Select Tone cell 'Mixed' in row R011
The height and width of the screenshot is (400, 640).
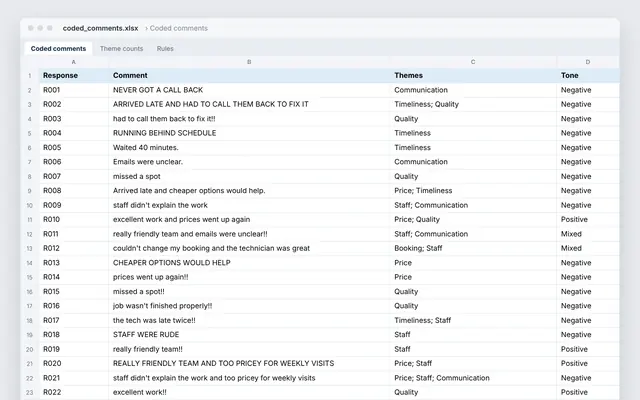pos(588,234)
